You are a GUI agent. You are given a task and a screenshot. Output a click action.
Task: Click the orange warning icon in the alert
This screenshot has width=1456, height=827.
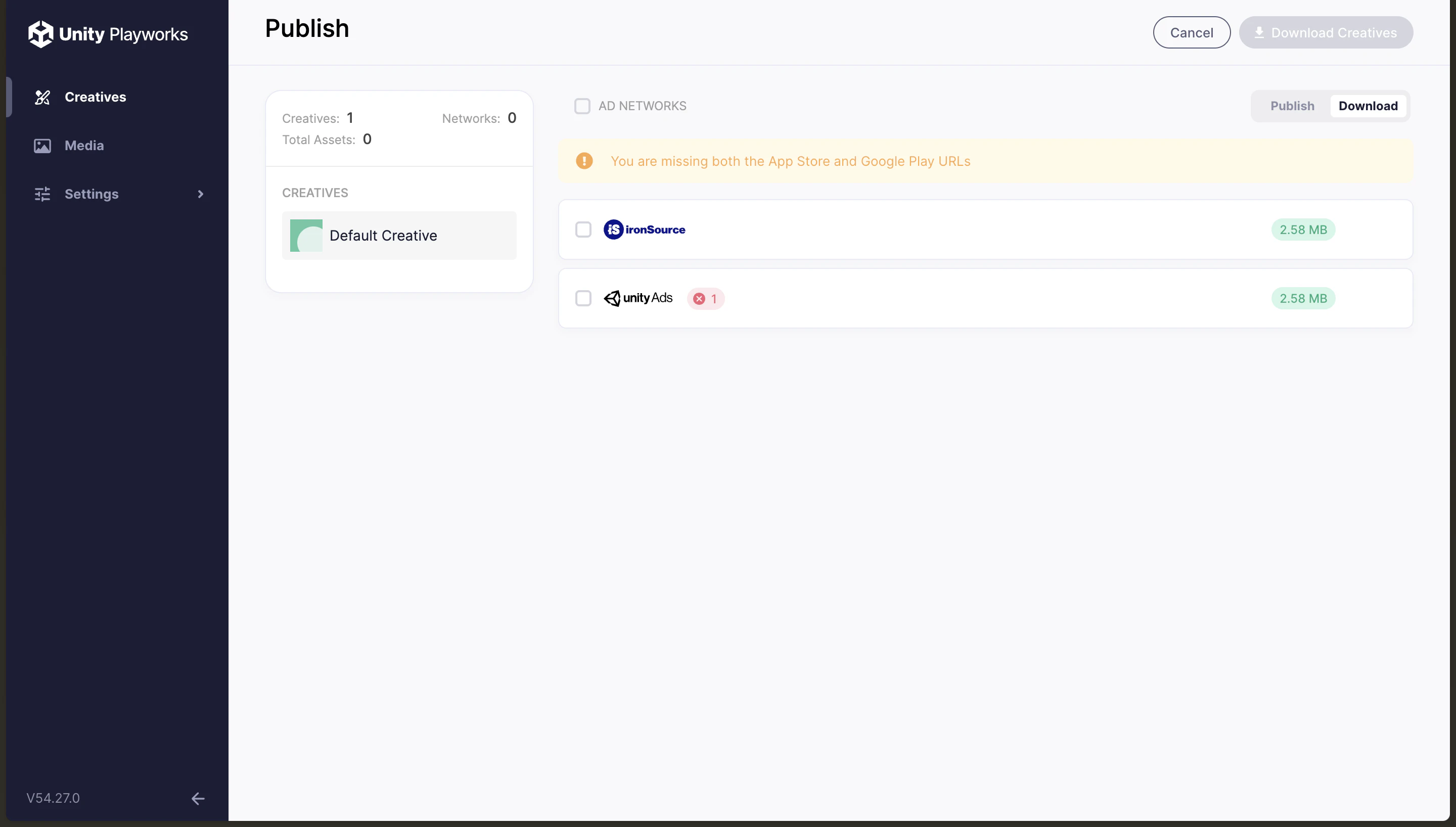click(584, 161)
